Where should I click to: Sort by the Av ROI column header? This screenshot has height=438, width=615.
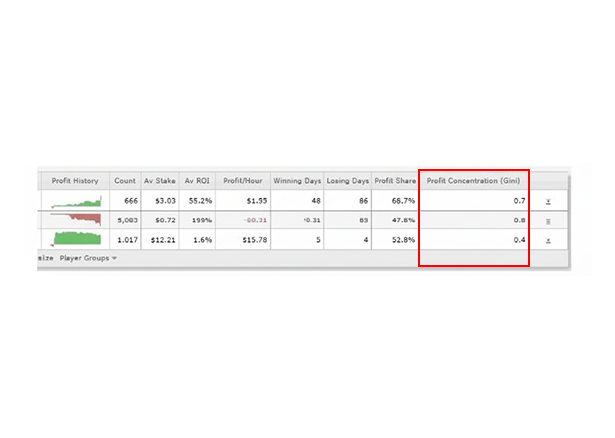[x=197, y=181]
